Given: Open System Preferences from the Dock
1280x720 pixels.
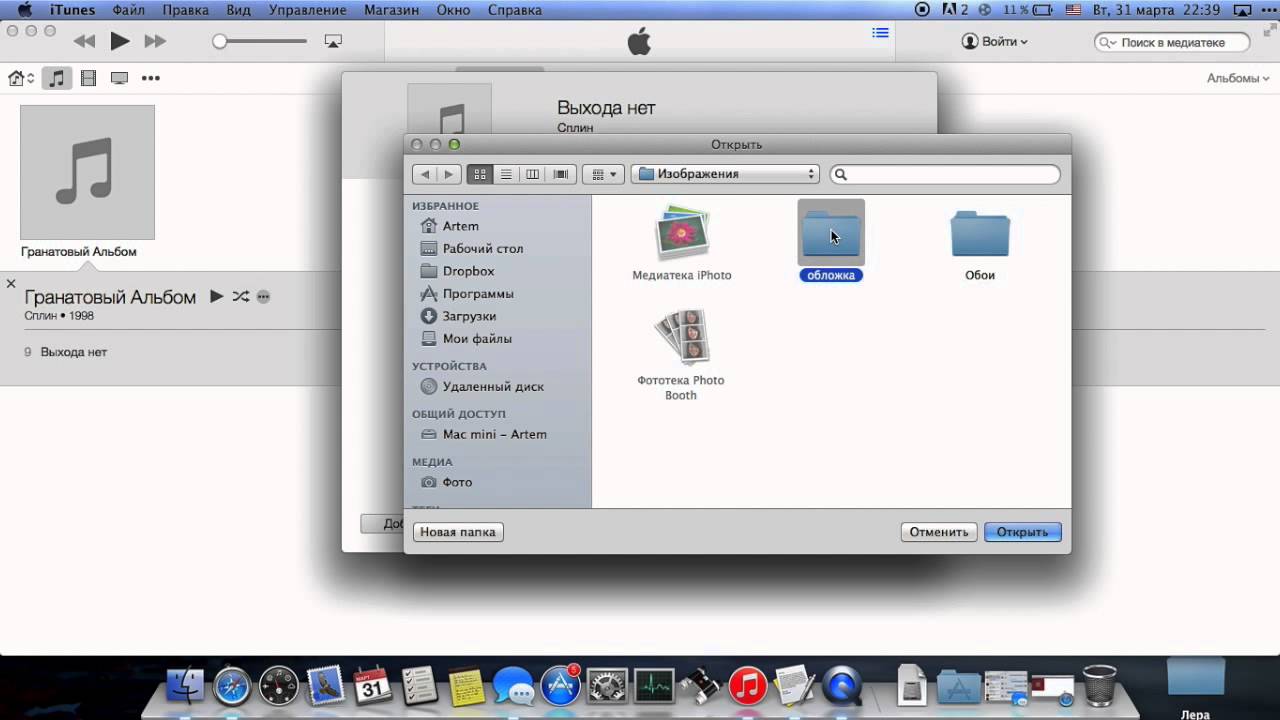Looking at the screenshot, I should click(x=607, y=686).
